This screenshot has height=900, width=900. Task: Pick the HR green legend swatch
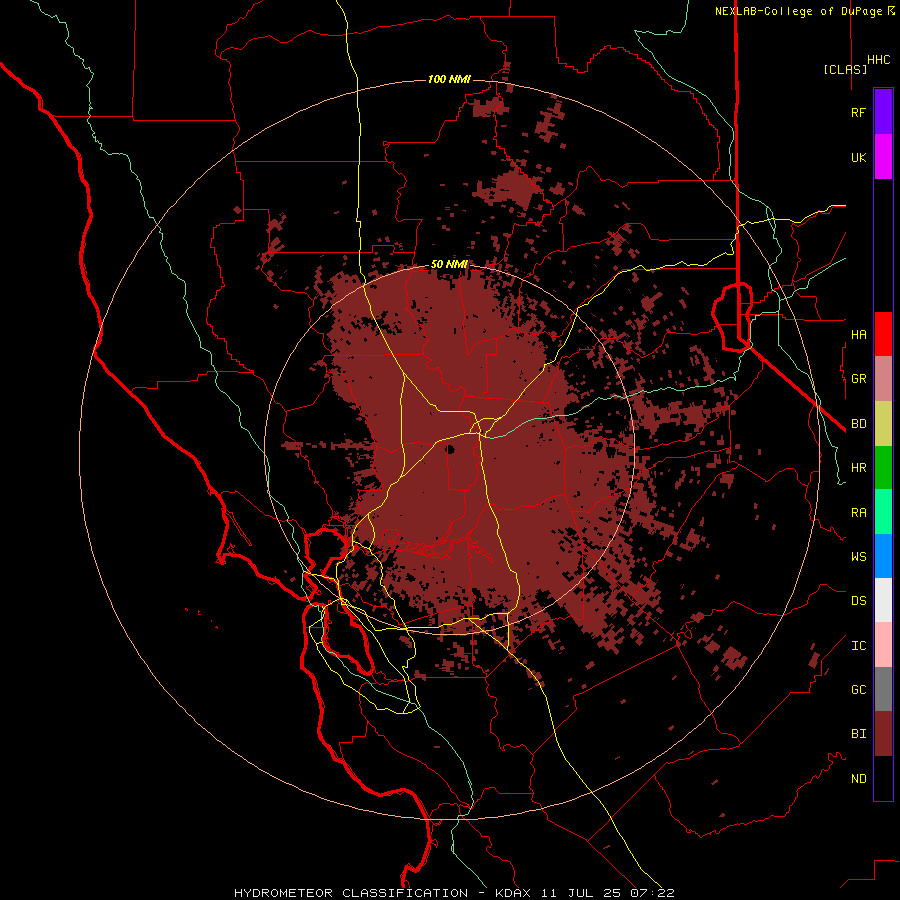tap(883, 468)
